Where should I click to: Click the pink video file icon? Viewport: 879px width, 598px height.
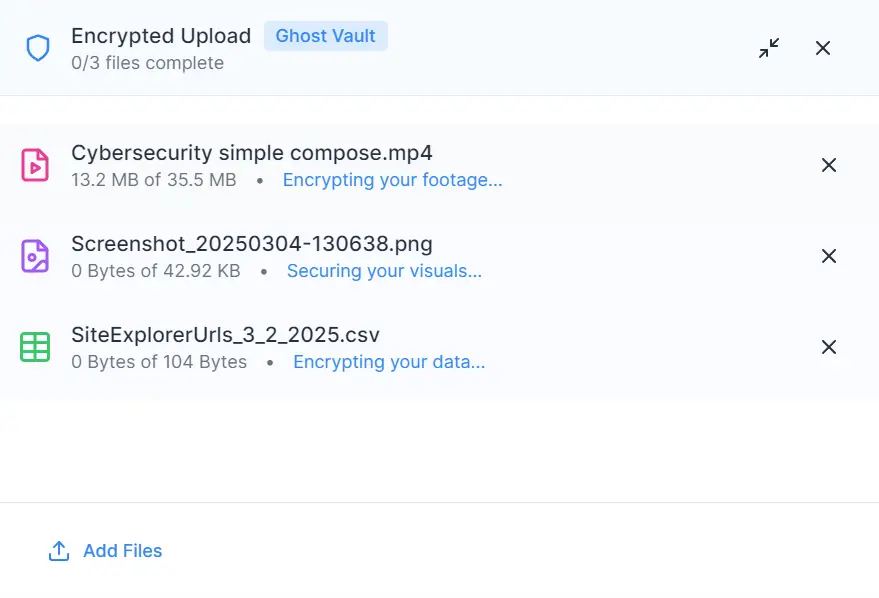pos(35,165)
